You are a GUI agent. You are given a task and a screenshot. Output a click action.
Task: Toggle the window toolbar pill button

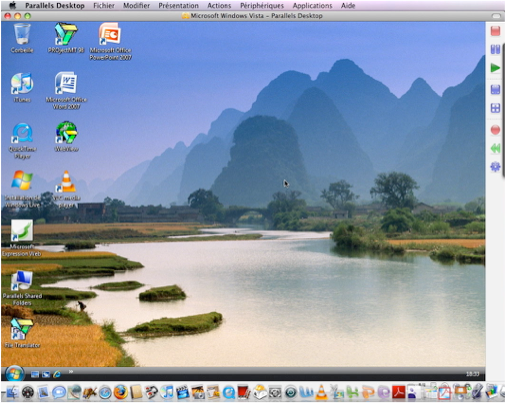click(x=496, y=16)
